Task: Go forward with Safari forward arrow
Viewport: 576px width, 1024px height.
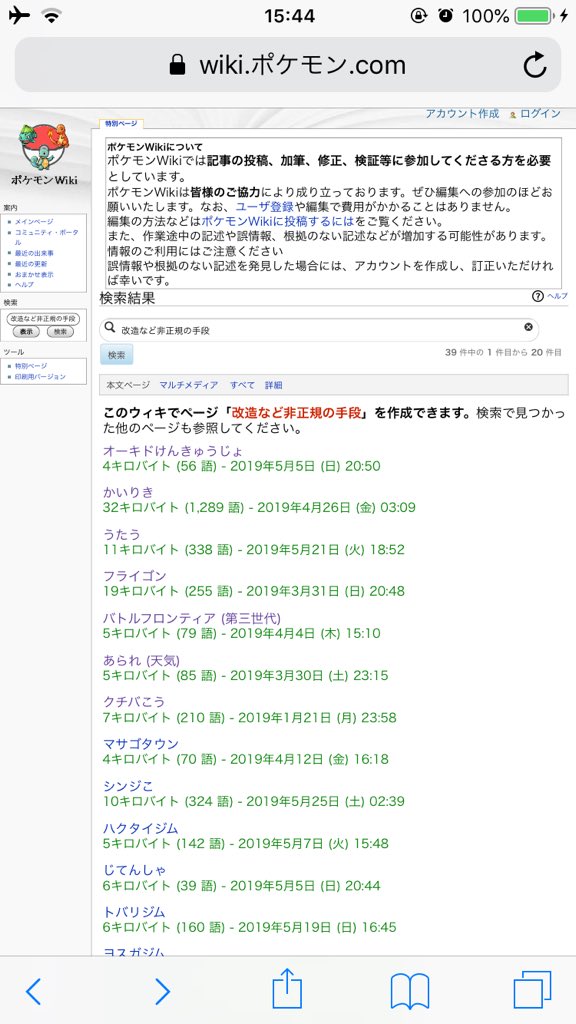Action: pyautogui.click(x=162, y=991)
